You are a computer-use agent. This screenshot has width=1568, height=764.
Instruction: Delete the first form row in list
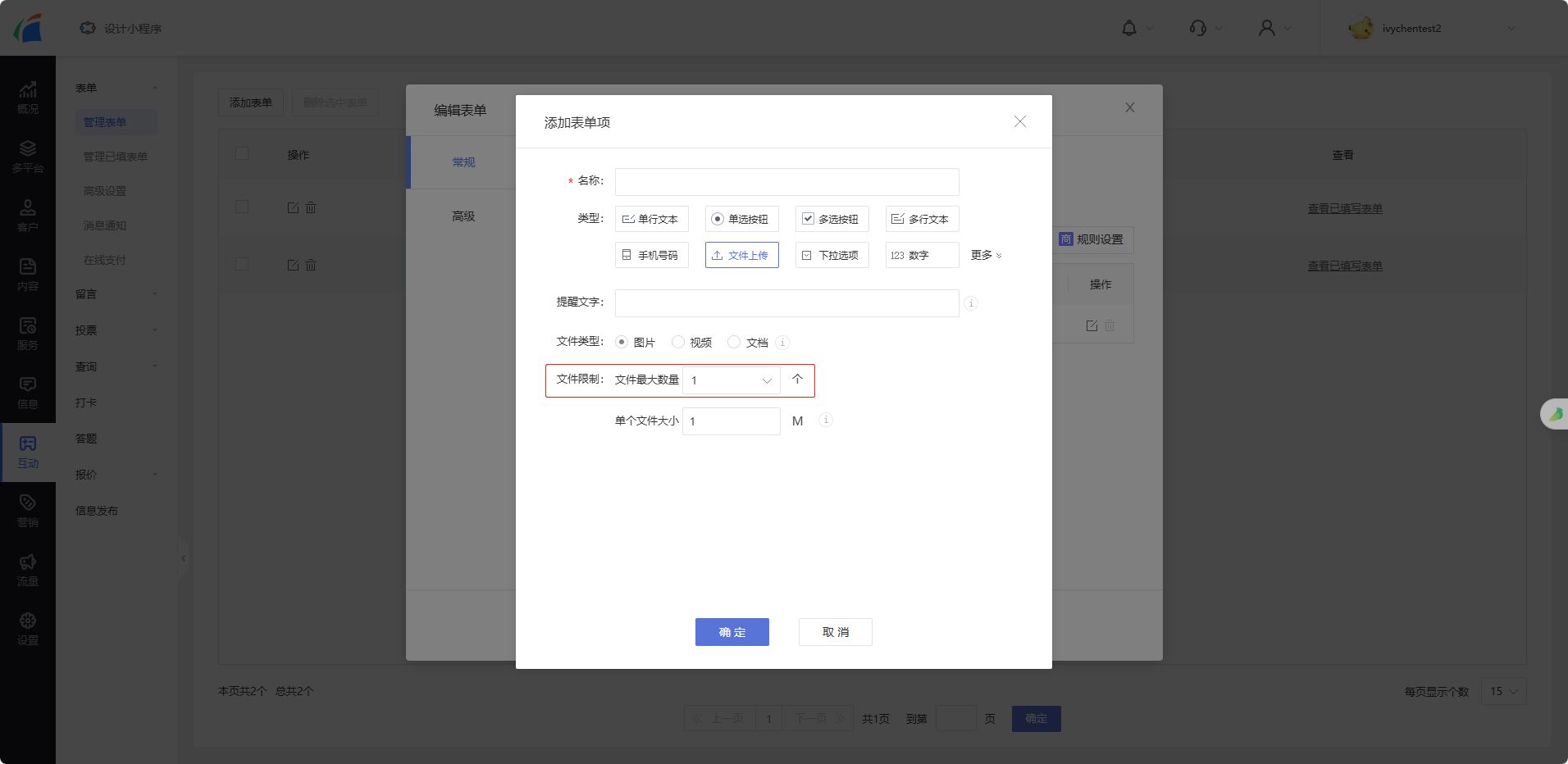[311, 207]
